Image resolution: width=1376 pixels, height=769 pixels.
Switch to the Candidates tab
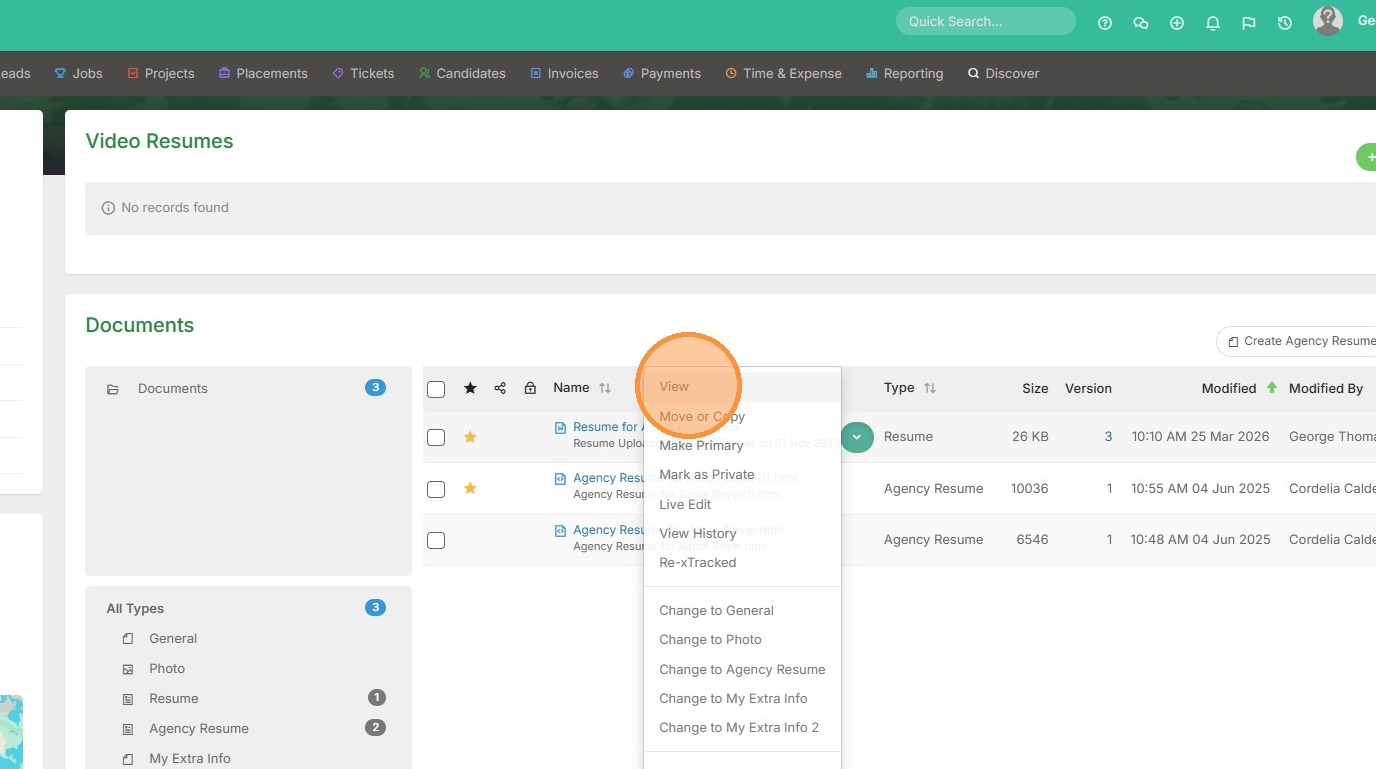(x=462, y=73)
